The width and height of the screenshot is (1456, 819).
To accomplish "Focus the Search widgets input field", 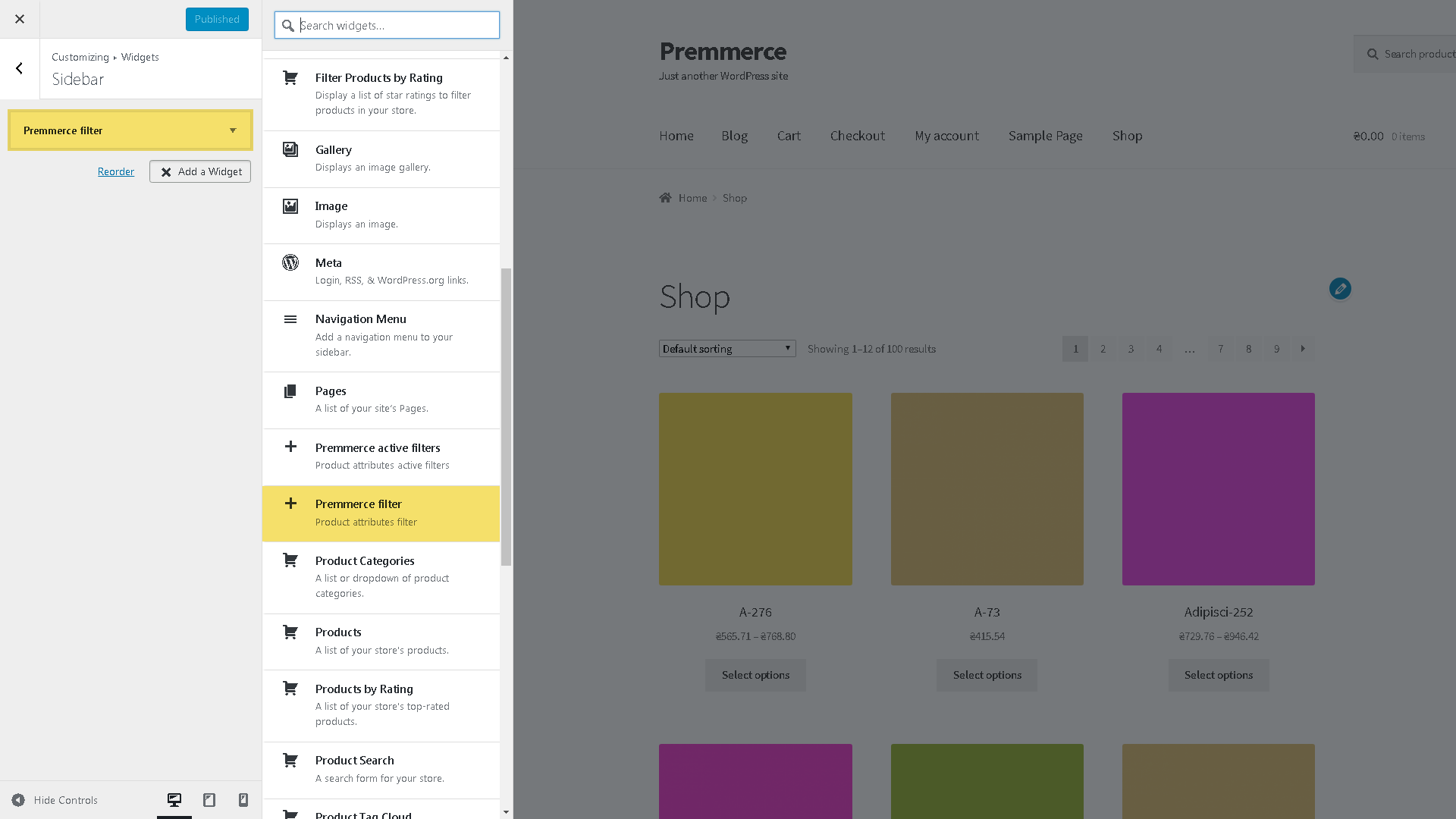I will point(387,25).
